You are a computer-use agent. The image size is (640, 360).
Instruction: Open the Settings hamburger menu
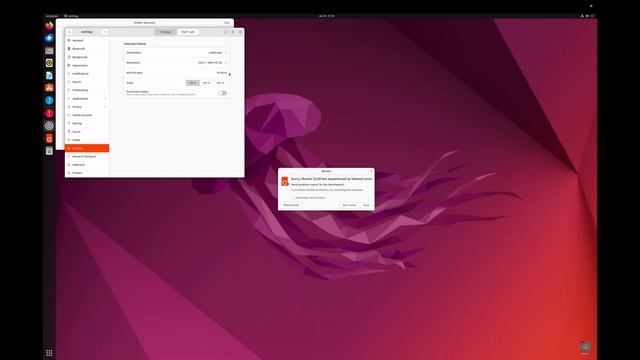104,32
